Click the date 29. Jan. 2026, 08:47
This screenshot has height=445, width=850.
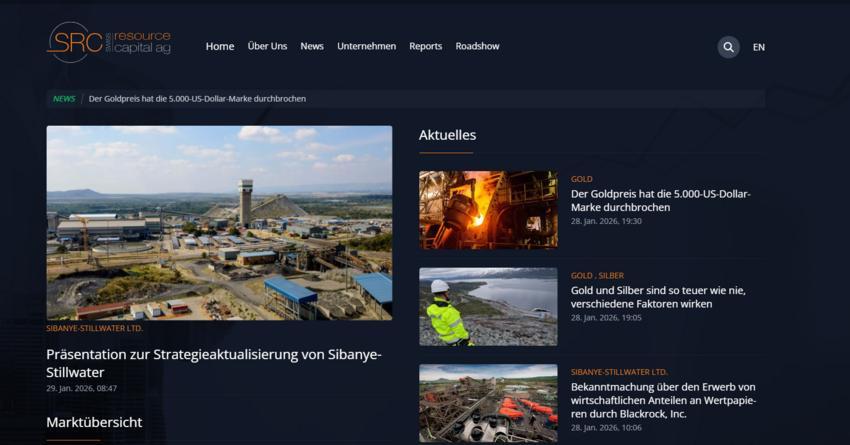click(x=81, y=388)
